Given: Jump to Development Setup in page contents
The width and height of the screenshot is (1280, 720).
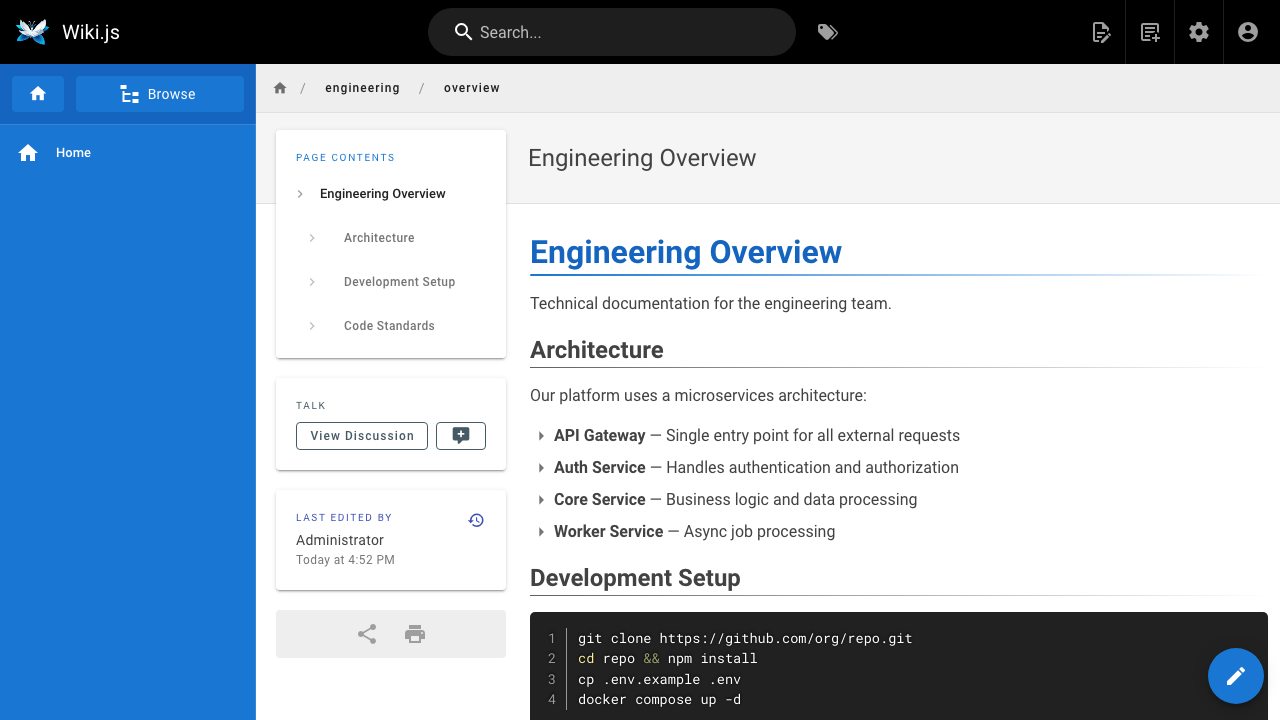Looking at the screenshot, I should click(x=399, y=282).
